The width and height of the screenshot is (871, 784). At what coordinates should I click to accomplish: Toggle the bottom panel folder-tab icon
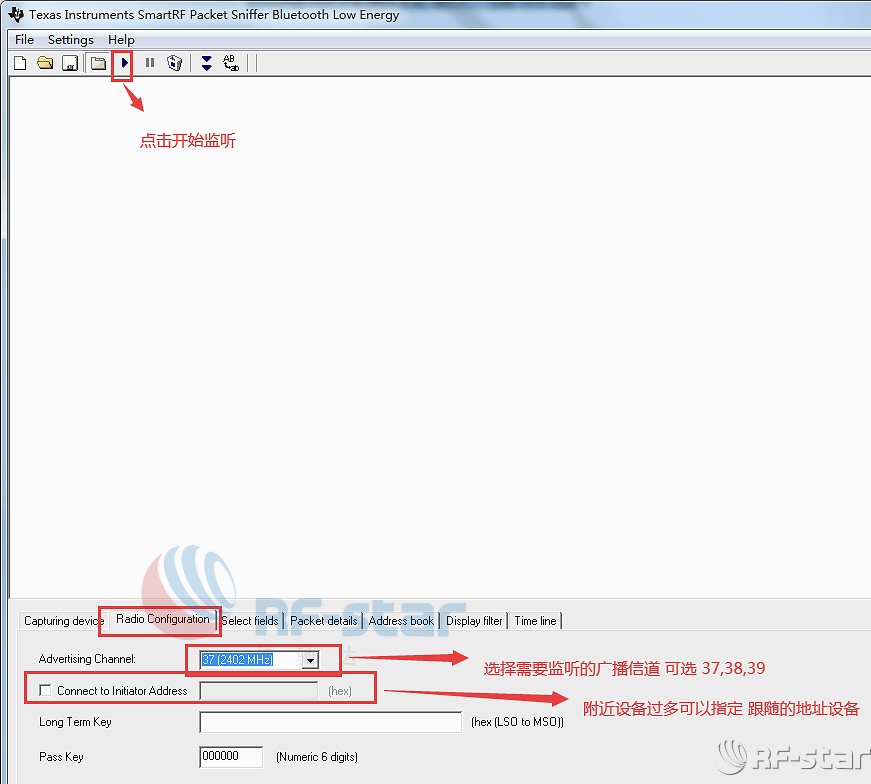pyautogui.click(x=98, y=63)
